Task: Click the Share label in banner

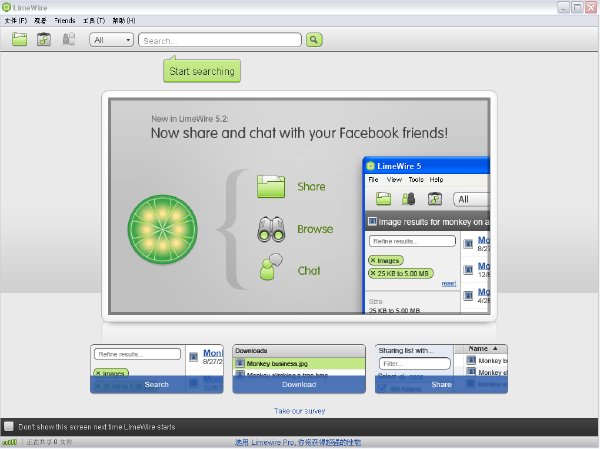Action: click(x=311, y=186)
